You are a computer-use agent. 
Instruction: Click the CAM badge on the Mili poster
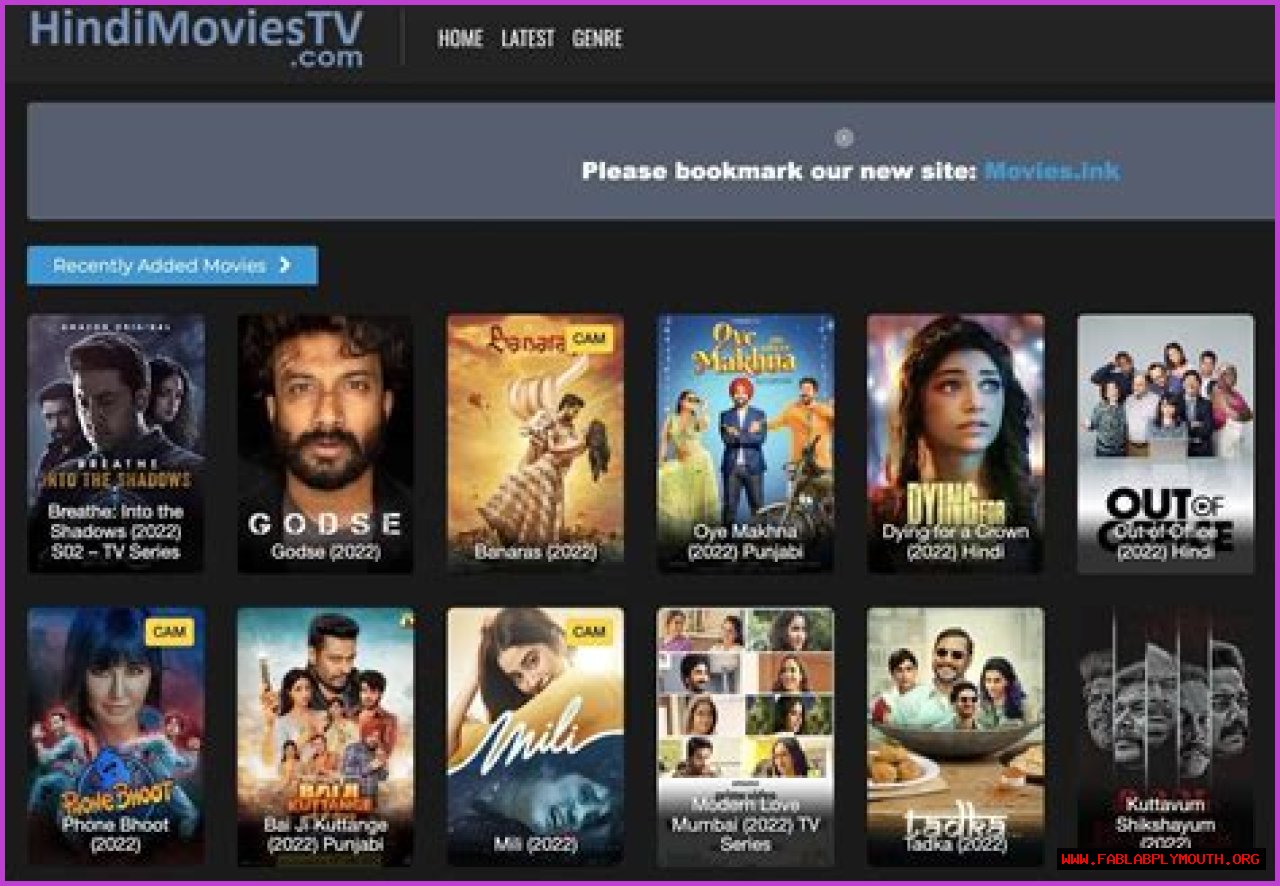(x=589, y=631)
